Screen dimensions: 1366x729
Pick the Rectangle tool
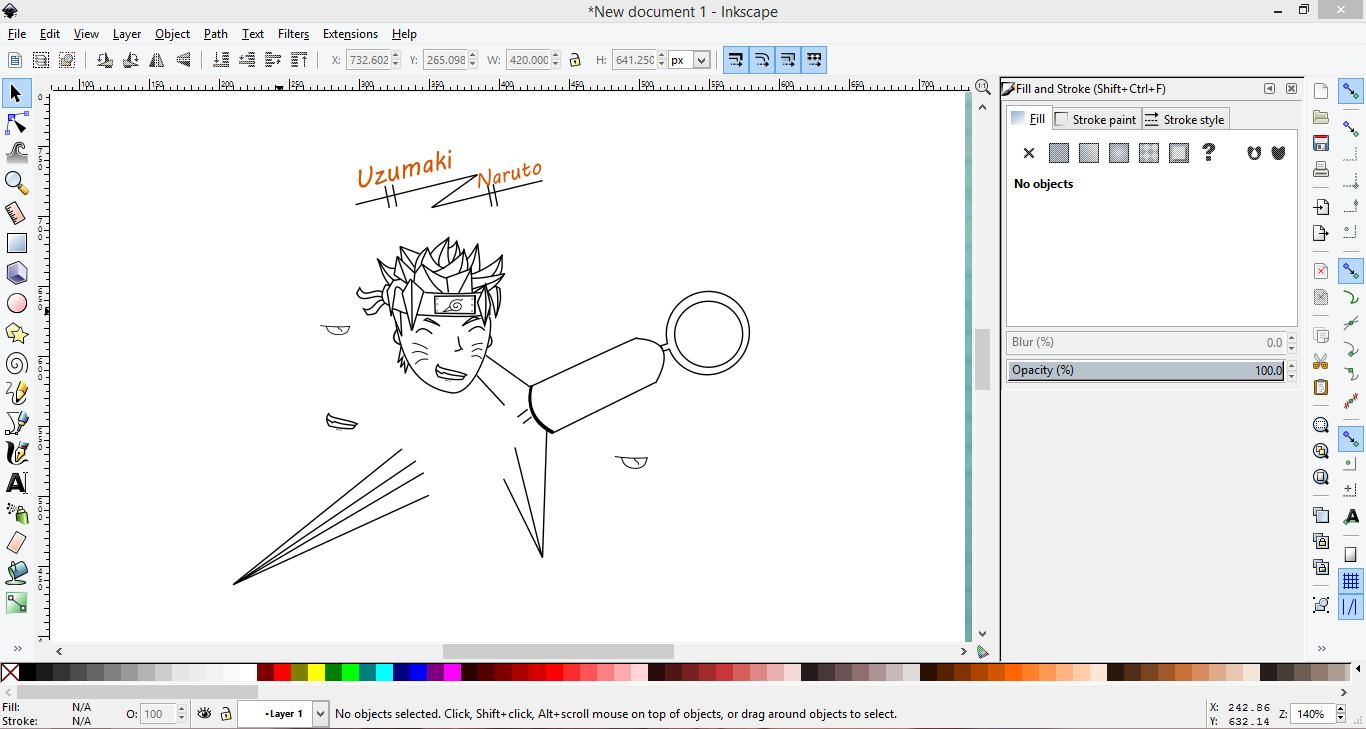(x=17, y=243)
